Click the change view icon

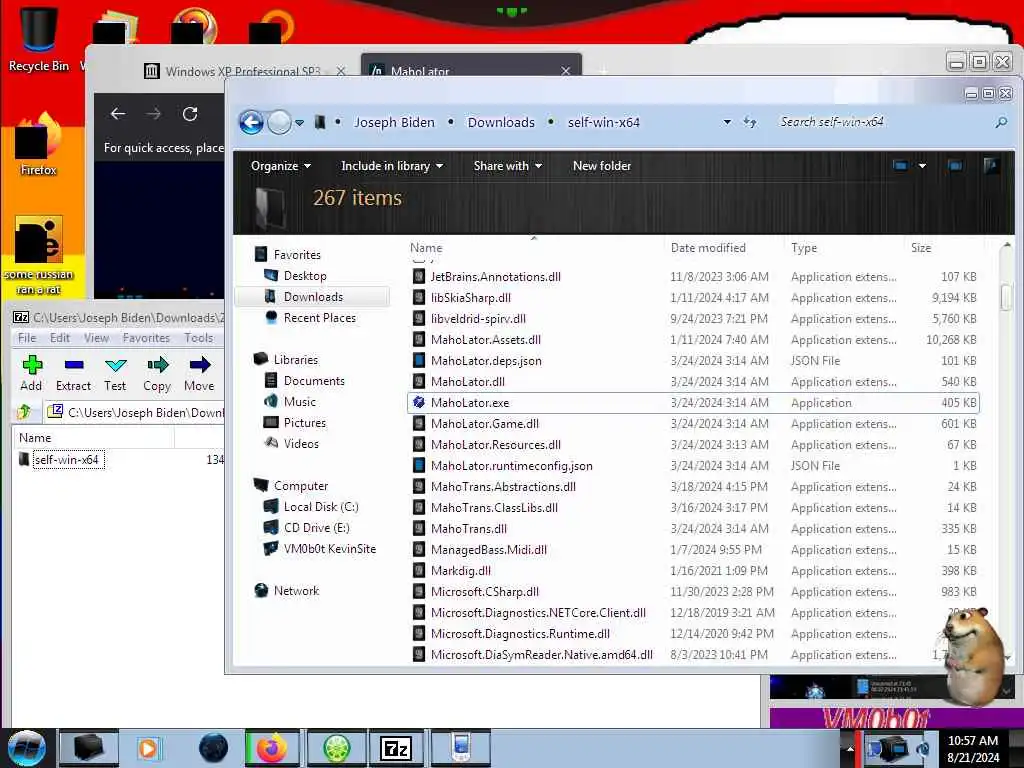[901, 166]
